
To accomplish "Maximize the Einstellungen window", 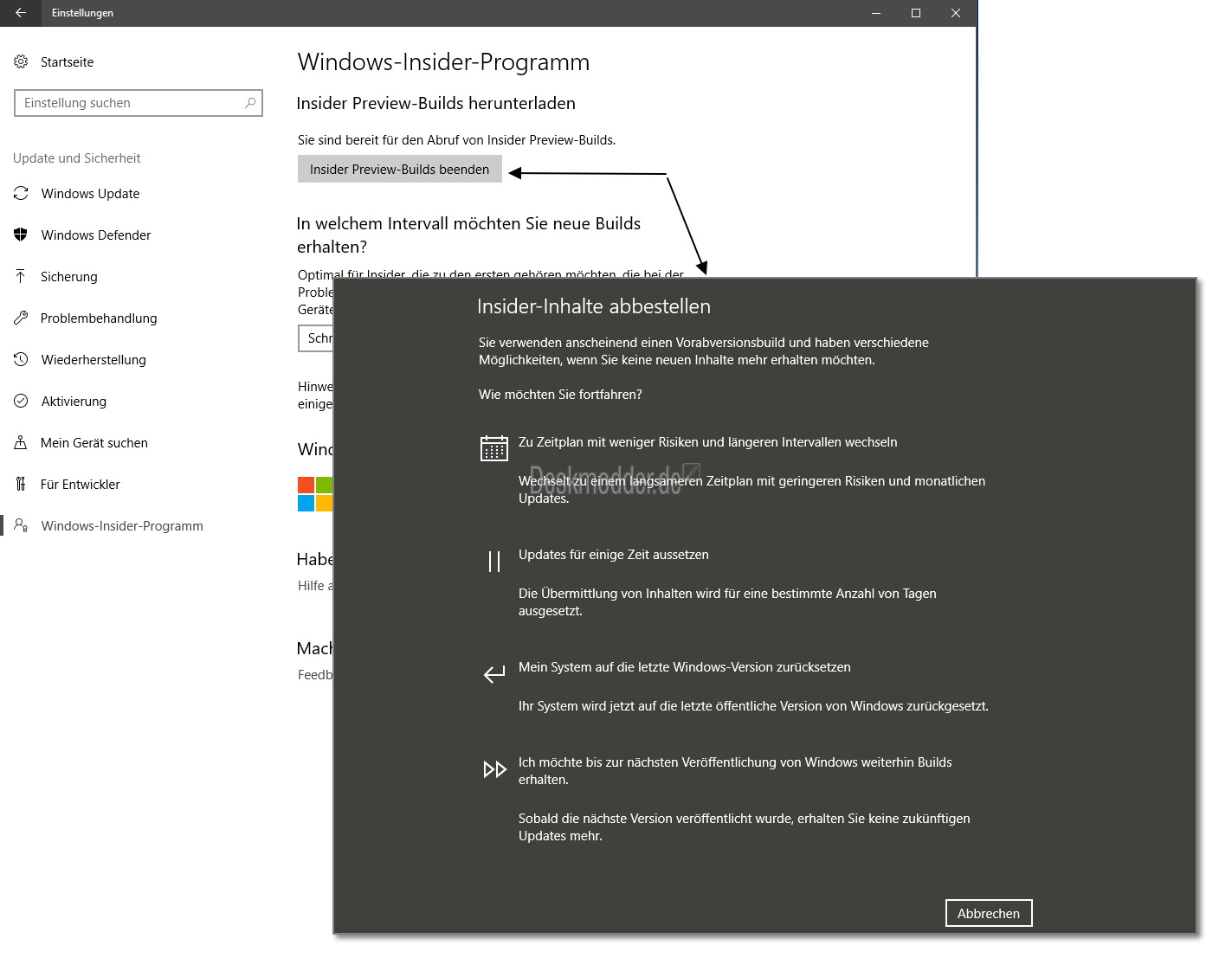I will pos(916,13).
